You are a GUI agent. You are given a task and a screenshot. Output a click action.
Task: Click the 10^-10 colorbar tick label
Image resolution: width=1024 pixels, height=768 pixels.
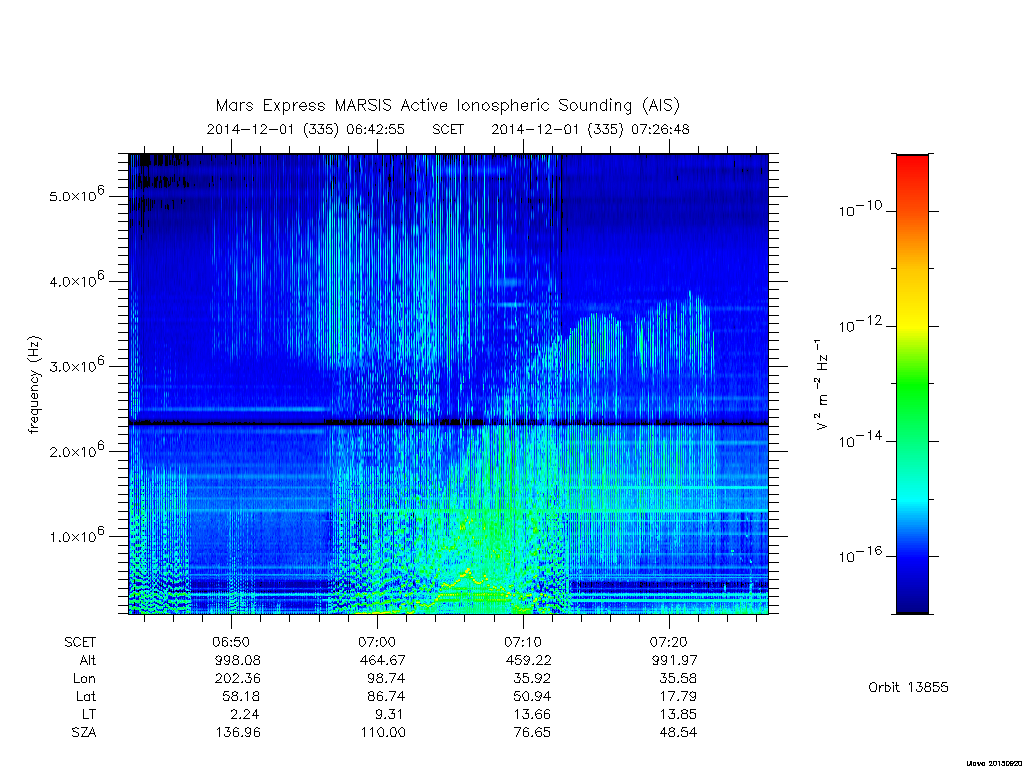pyautogui.click(x=860, y=210)
